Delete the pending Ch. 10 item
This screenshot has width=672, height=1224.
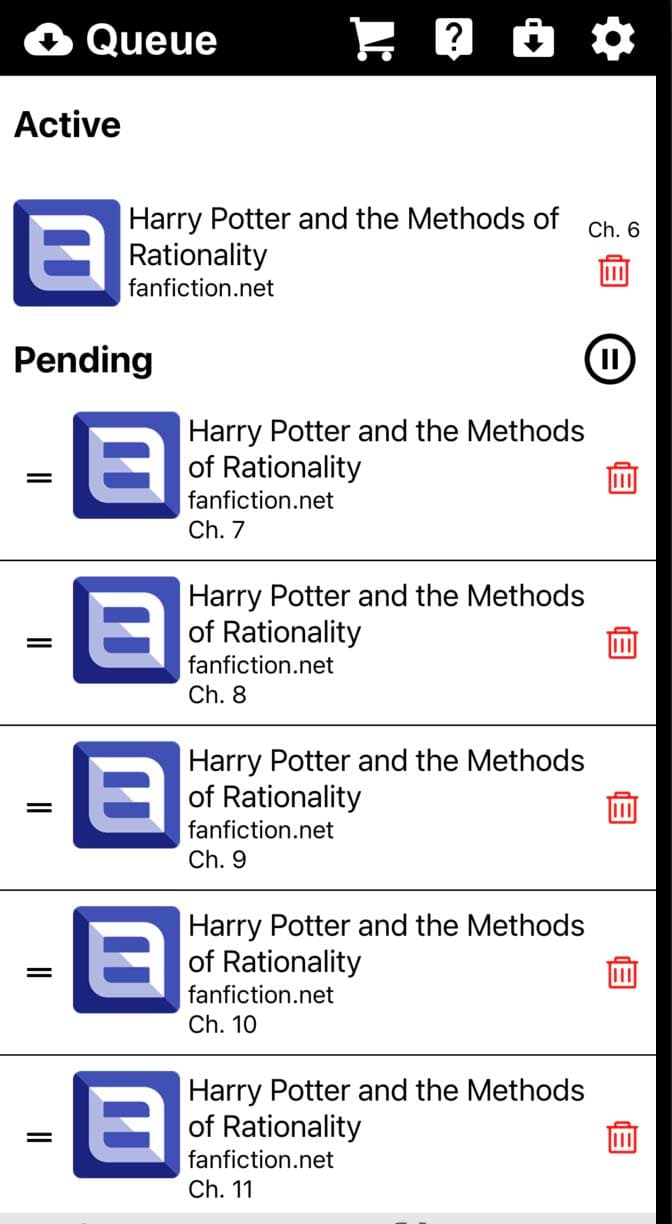pos(622,972)
